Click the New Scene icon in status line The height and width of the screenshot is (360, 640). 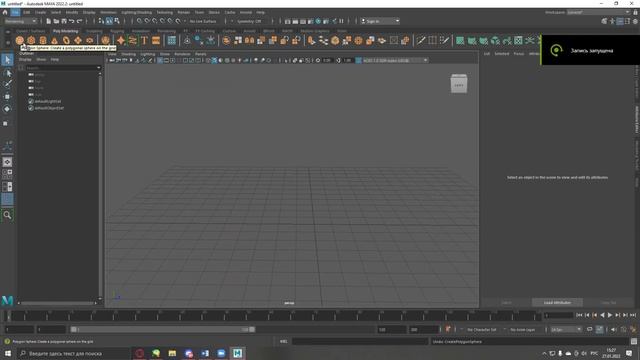(x=49, y=21)
